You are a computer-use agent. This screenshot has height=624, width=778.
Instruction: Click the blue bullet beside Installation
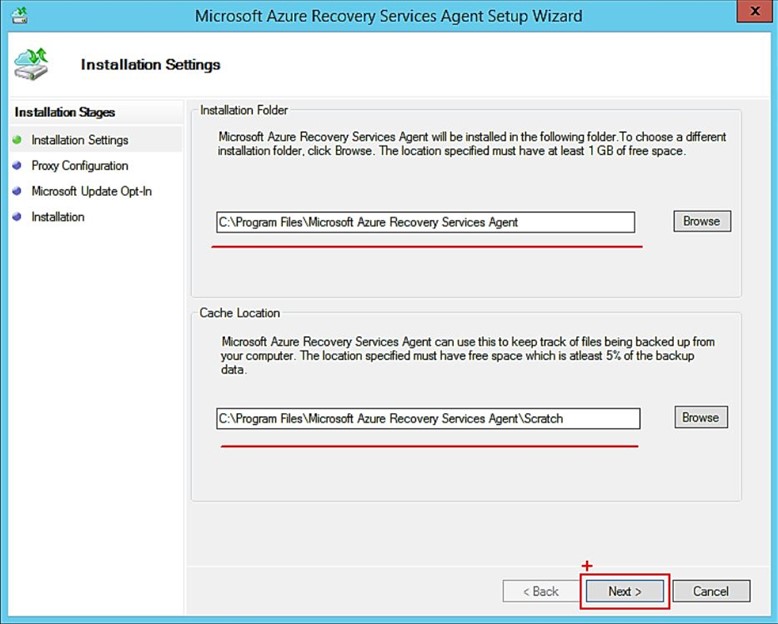[x=17, y=217]
